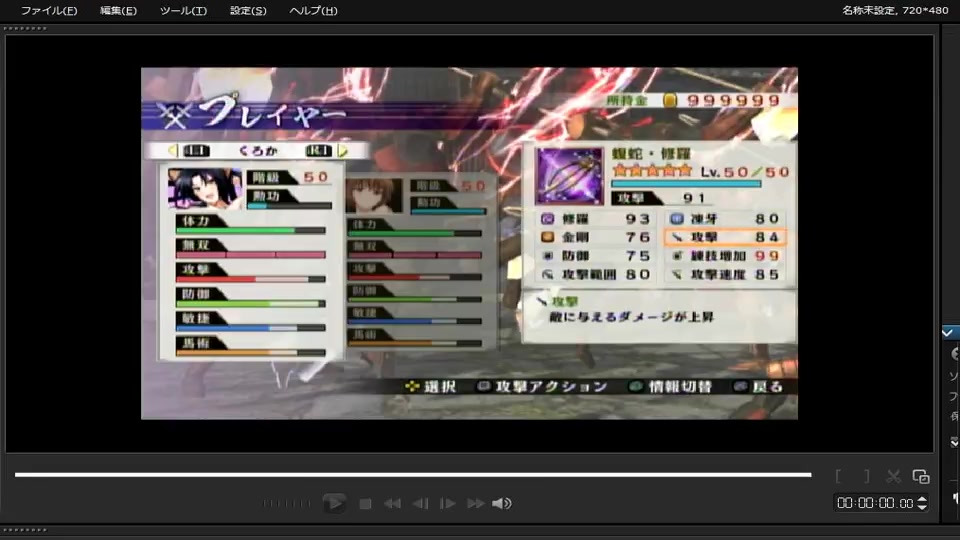Click the 攻撃速度 85 stat in preview
The height and width of the screenshot is (540, 960).
click(x=725, y=275)
